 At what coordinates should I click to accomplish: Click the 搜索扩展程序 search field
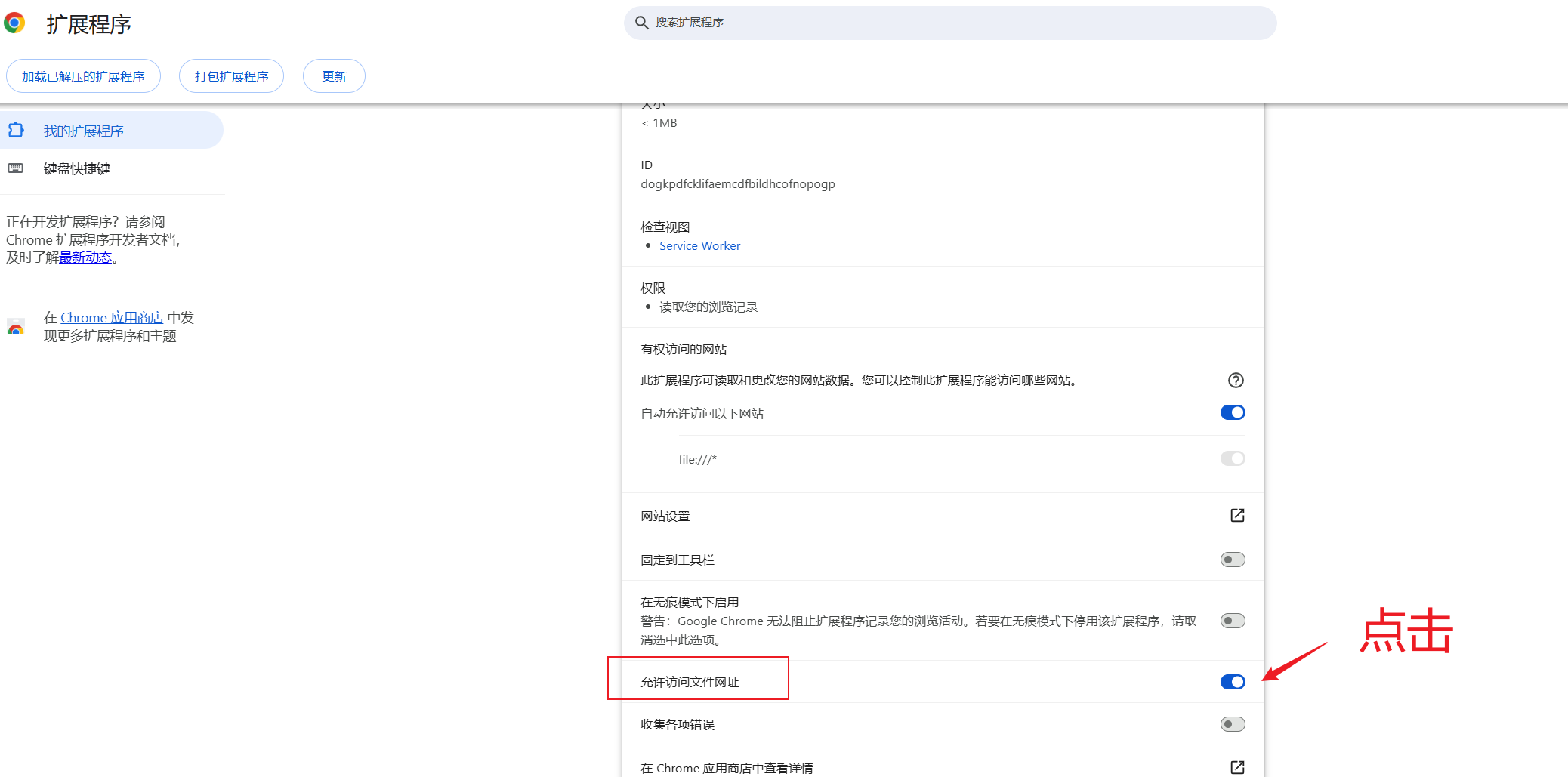pos(831,23)
